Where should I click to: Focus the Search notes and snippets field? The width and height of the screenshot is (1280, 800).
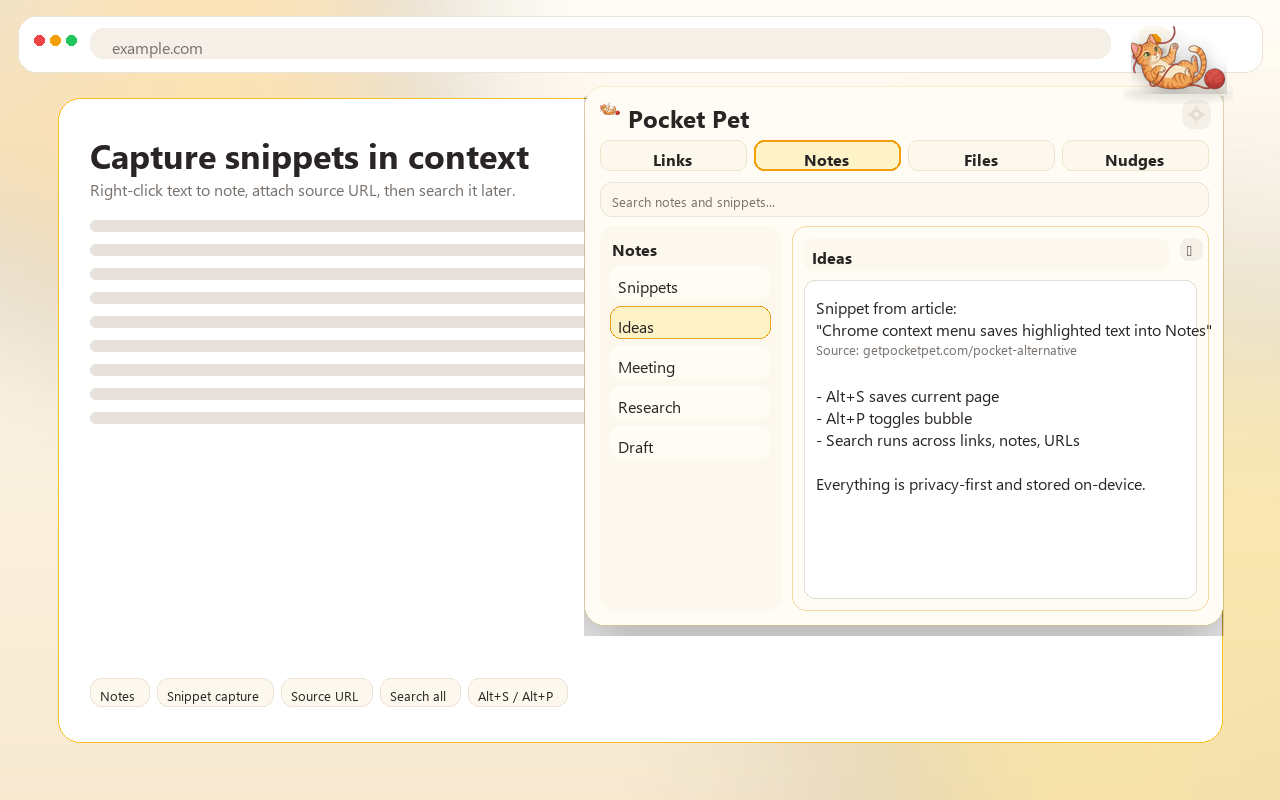pyautogui.click(x=904, y=200)
